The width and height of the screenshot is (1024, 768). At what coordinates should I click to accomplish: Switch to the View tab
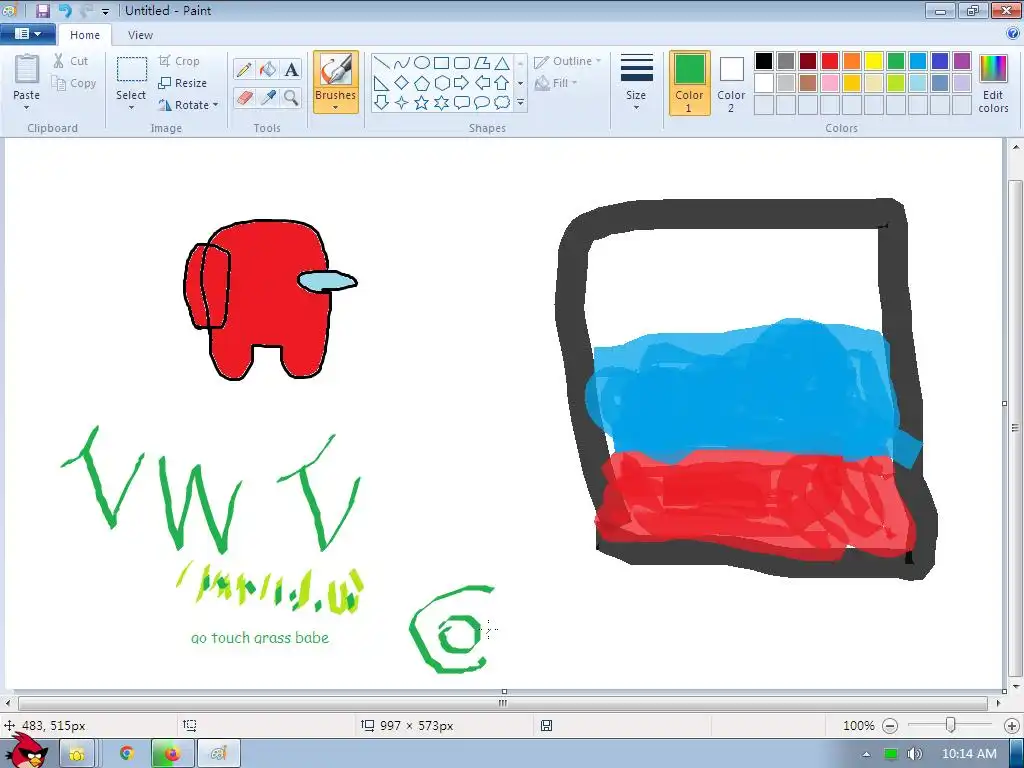(x=140, y=35)
